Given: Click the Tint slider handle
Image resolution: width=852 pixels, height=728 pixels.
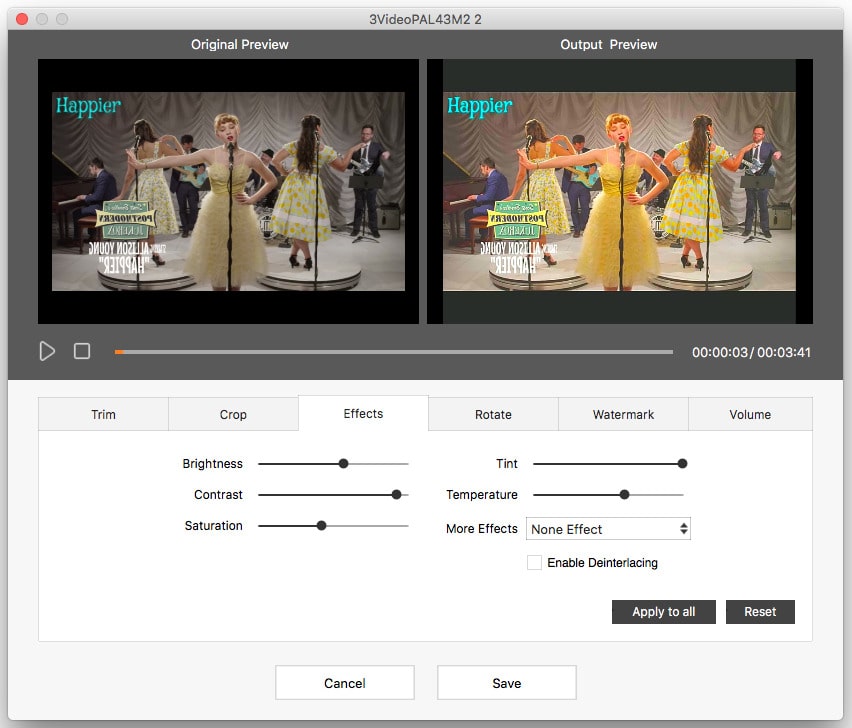Looking at the screenshot, I should pyautogui.click(x=682, y=464).
